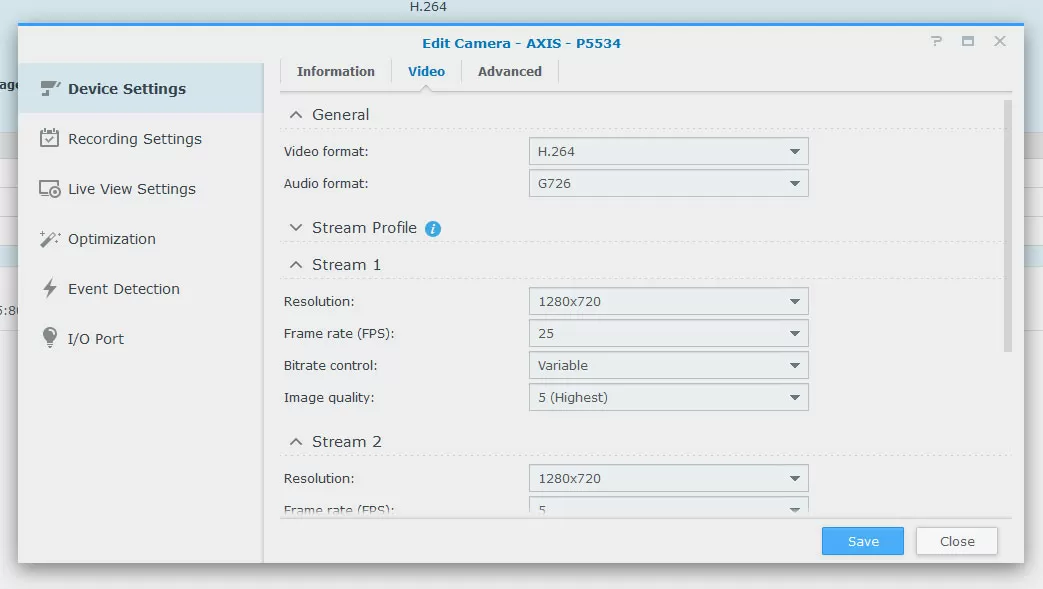The height and width of the screenshot is (589, 1043).
Task: Open Live View Settings in the sidebar
Action: click(140, 189)
